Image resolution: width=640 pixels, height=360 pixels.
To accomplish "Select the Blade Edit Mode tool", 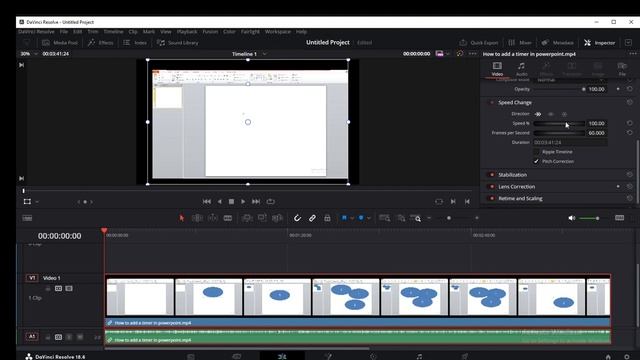I will 228,218.
